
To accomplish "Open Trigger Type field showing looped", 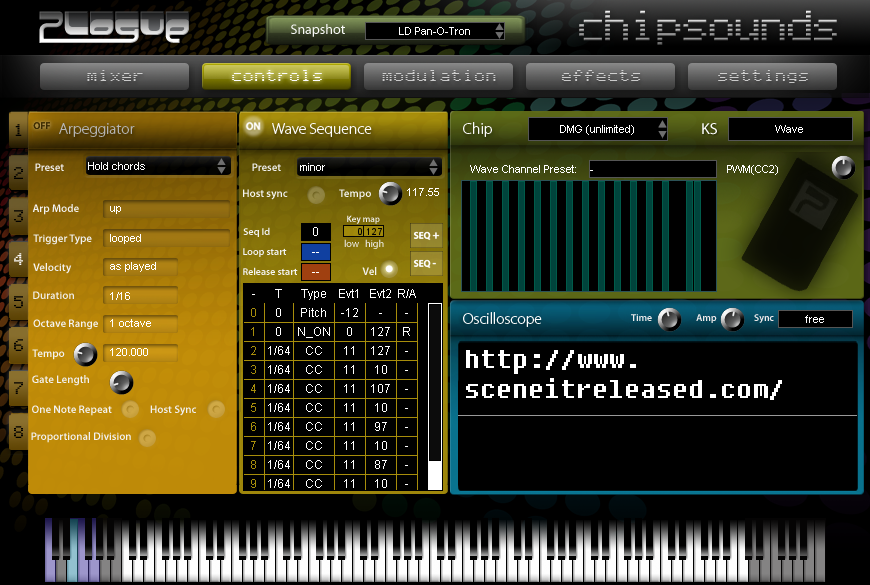I will point(166,238).
